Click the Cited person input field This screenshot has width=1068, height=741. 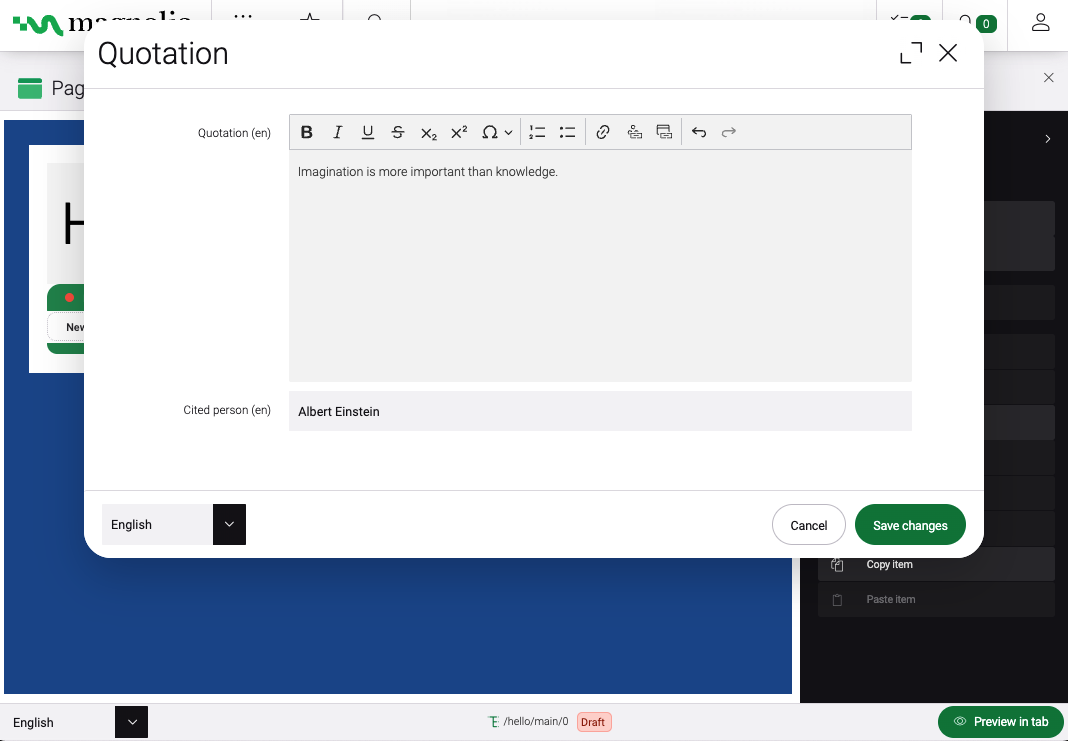click(x=600, y=411)
